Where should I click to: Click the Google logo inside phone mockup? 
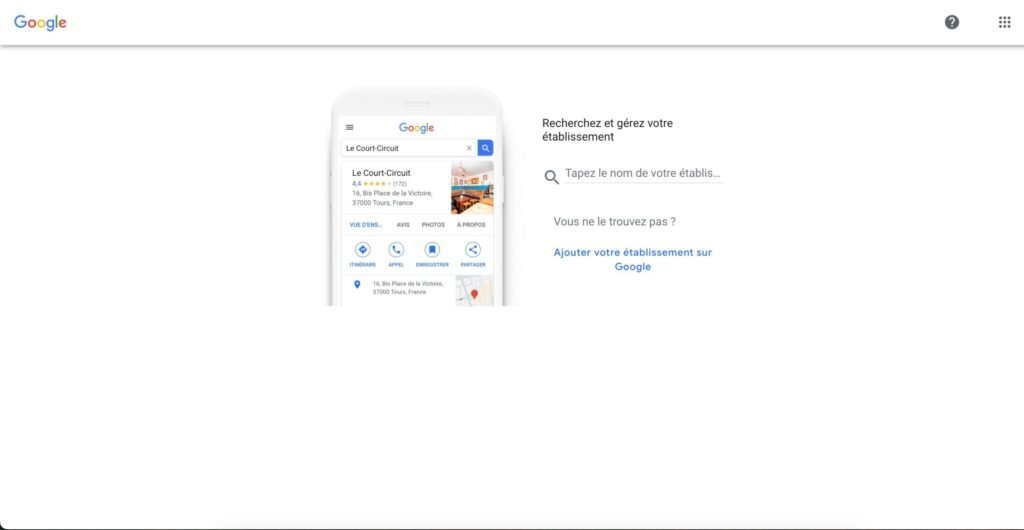(417, 128)
